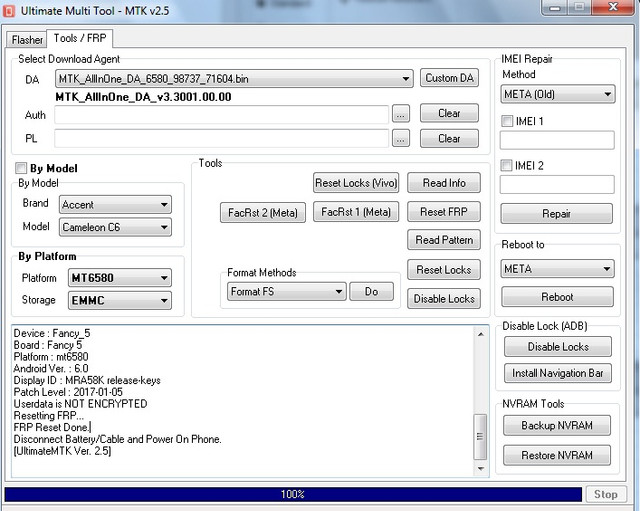
Task: Browse for Auth file with ellipsis button
Action: pos(400,114)
